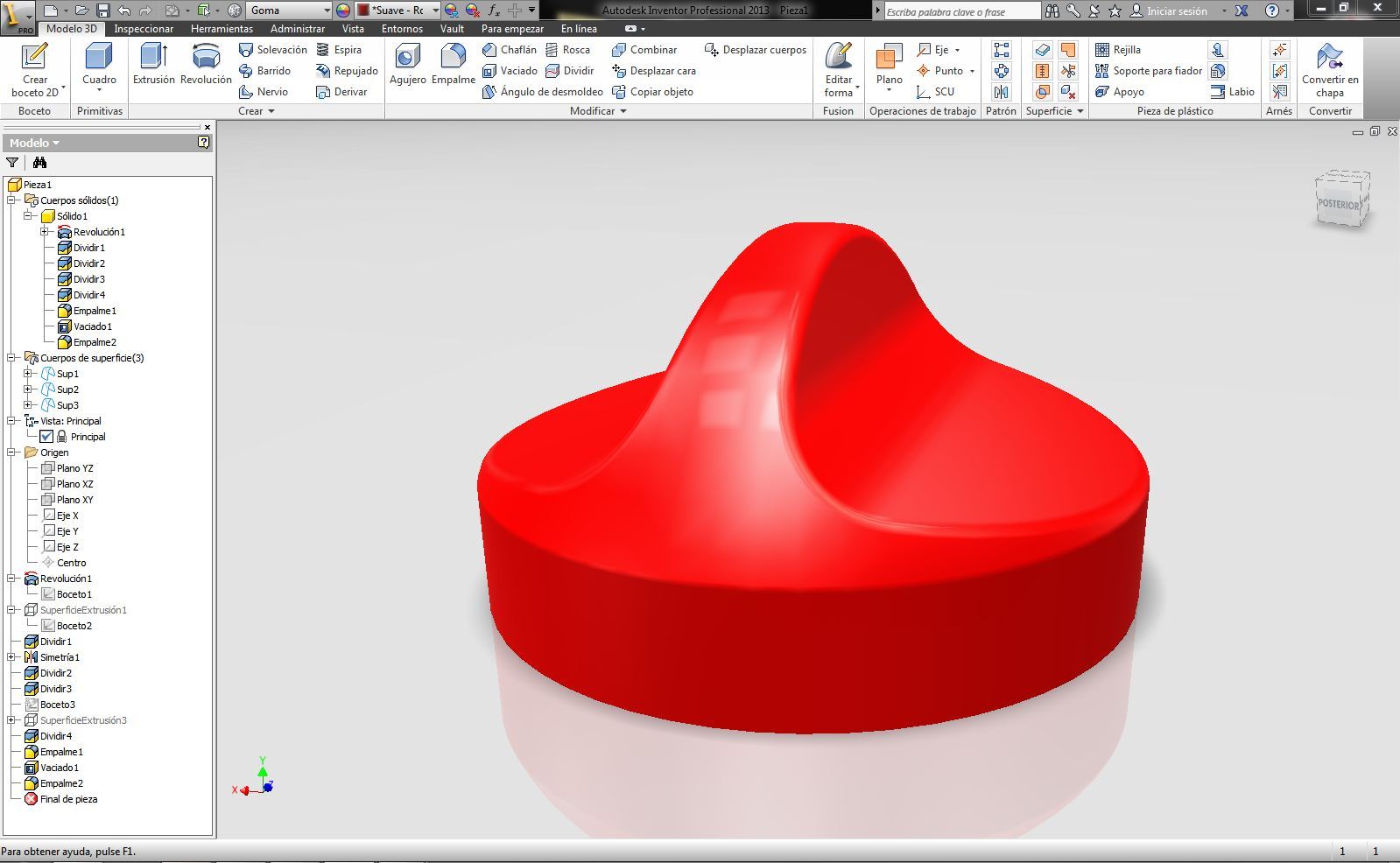
Task: Expand the Crear panel dropdown
Action: (x=257, y=111)
